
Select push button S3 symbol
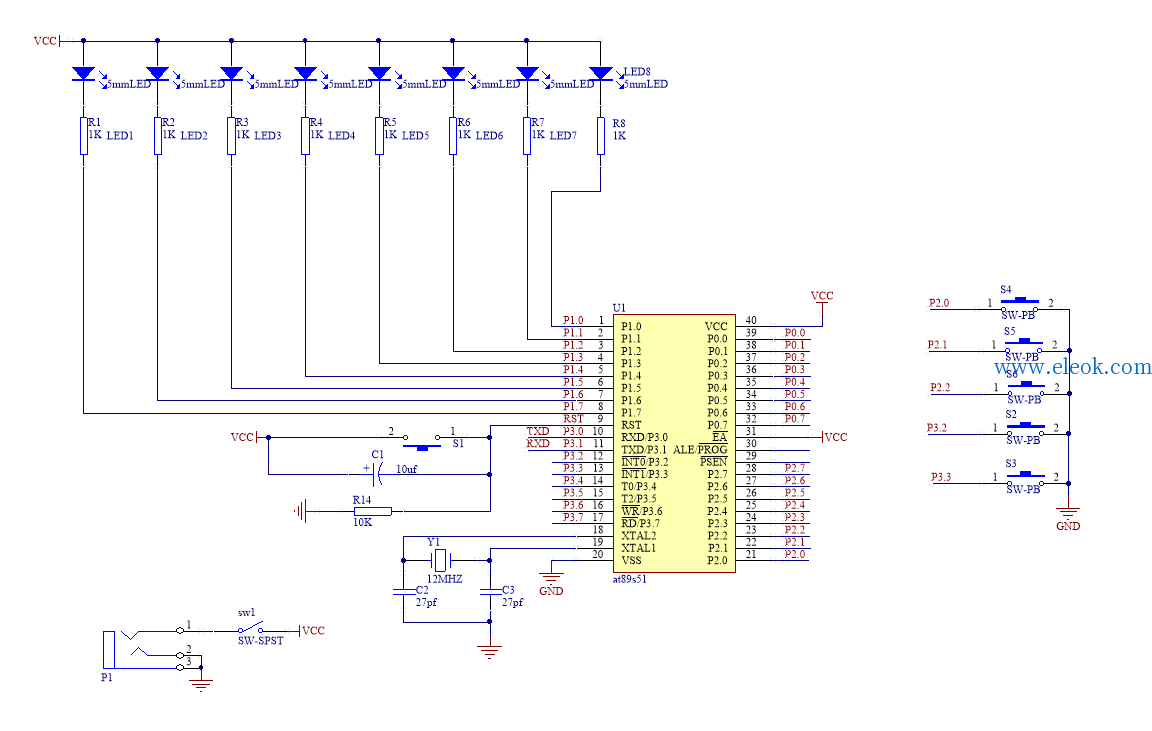tap(1026, 478)
